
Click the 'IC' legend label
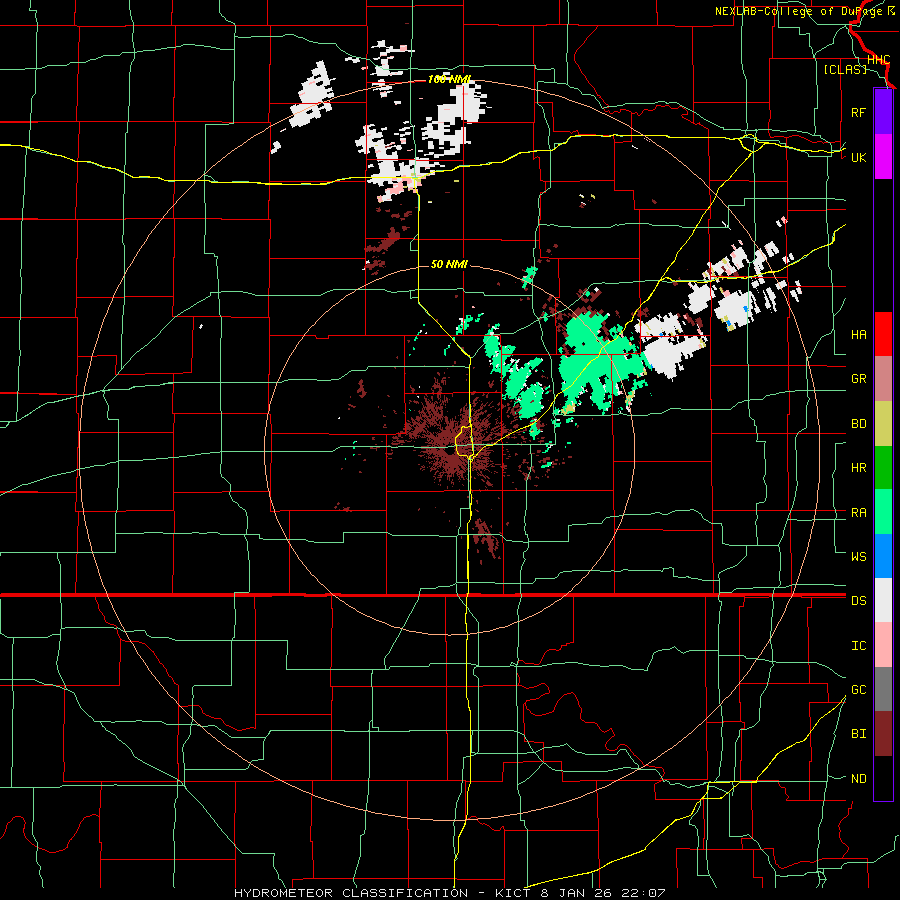coord(858,646)
